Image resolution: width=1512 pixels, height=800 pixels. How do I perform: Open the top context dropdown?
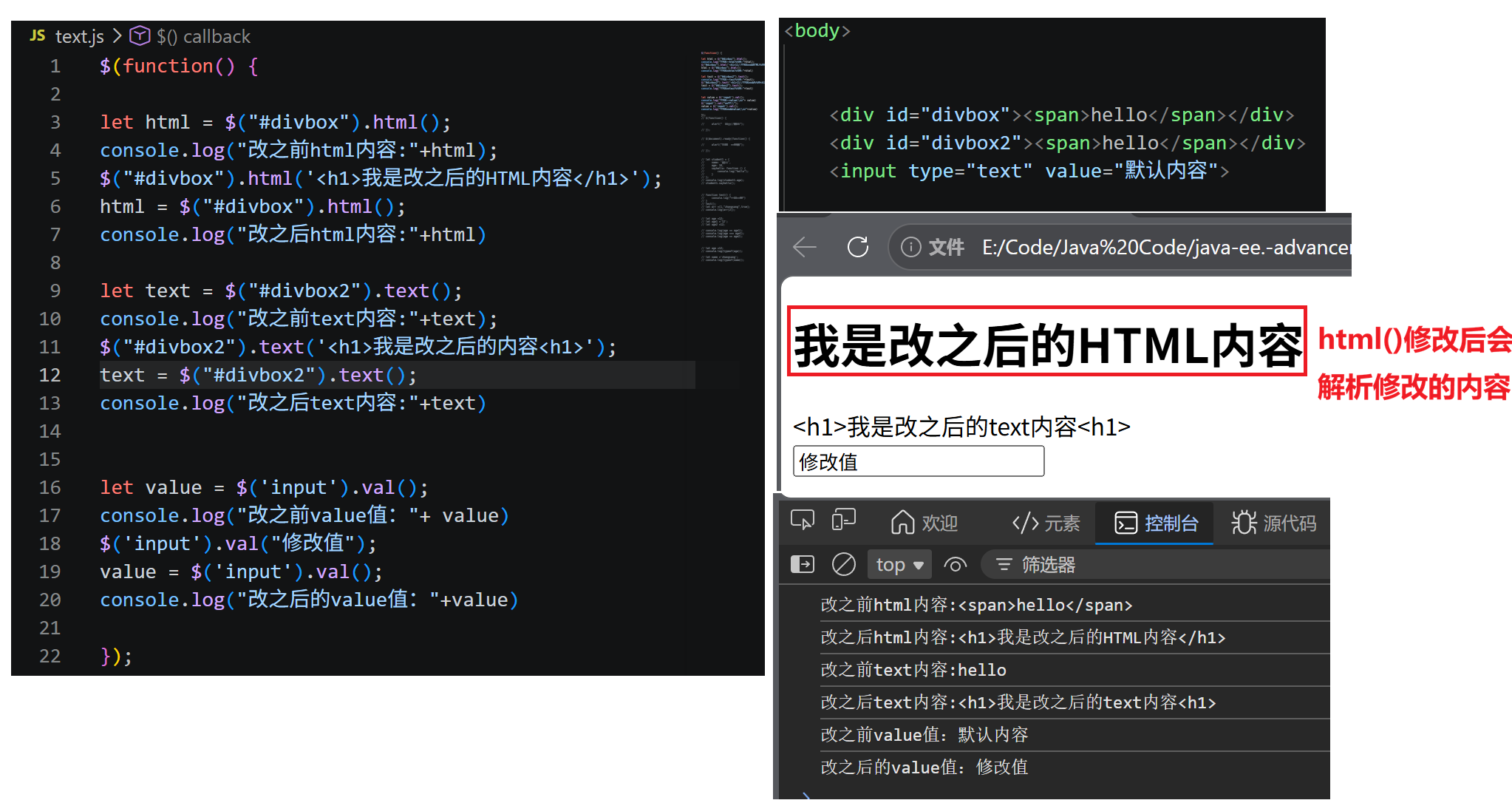pos(899,565)
